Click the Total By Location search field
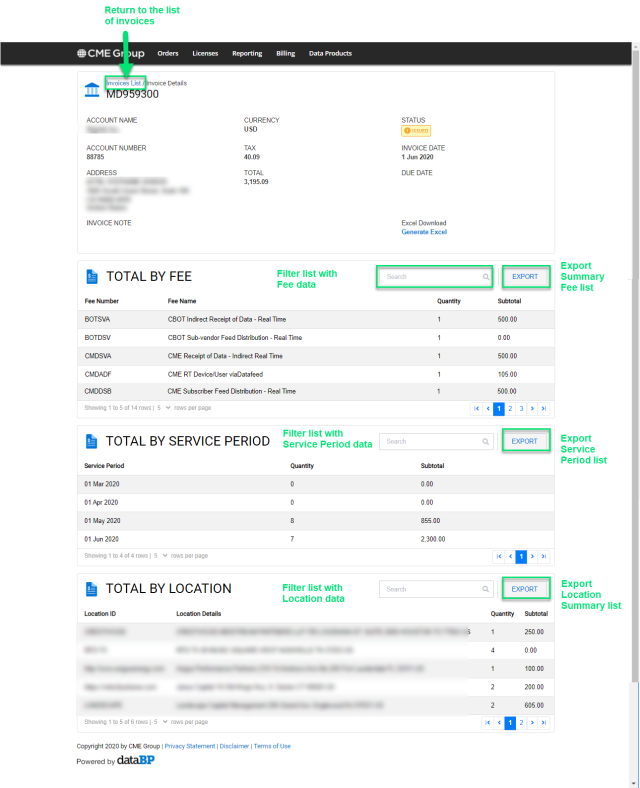Viewport: 640px width, 788px height. tap(430, 590)
